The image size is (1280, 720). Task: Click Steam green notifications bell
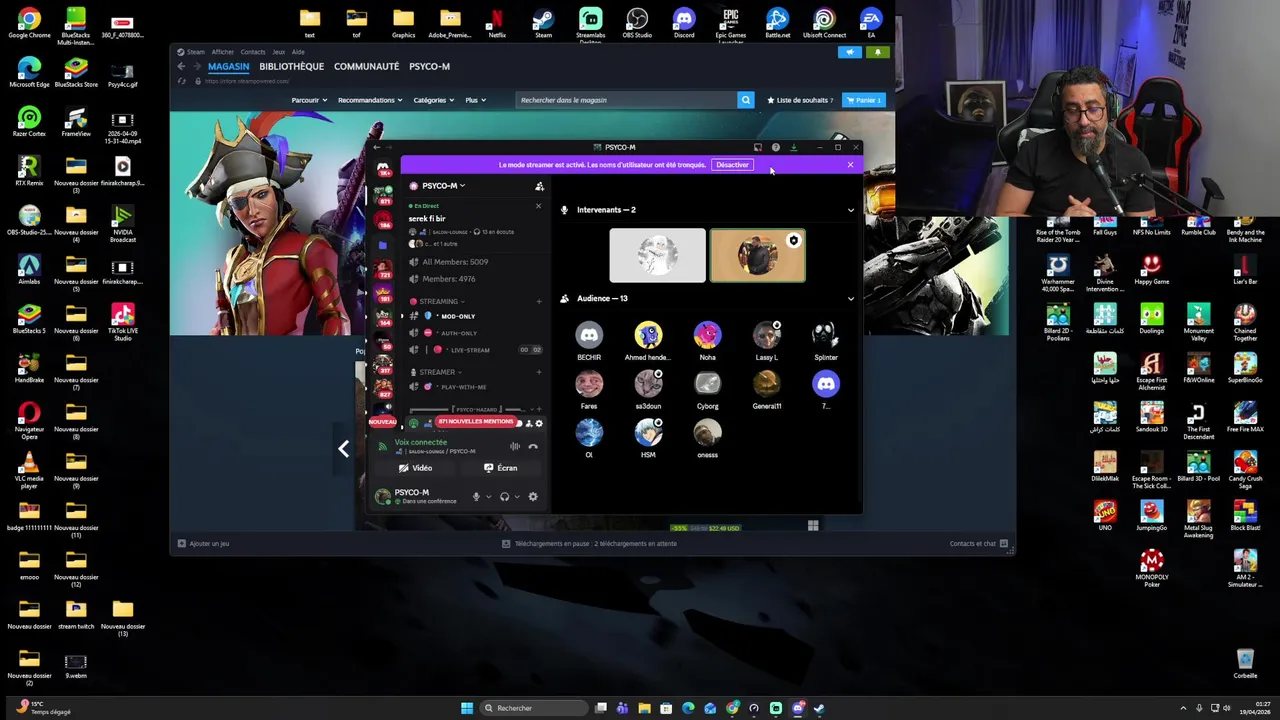pyautogui.click(x=878, y=52)
